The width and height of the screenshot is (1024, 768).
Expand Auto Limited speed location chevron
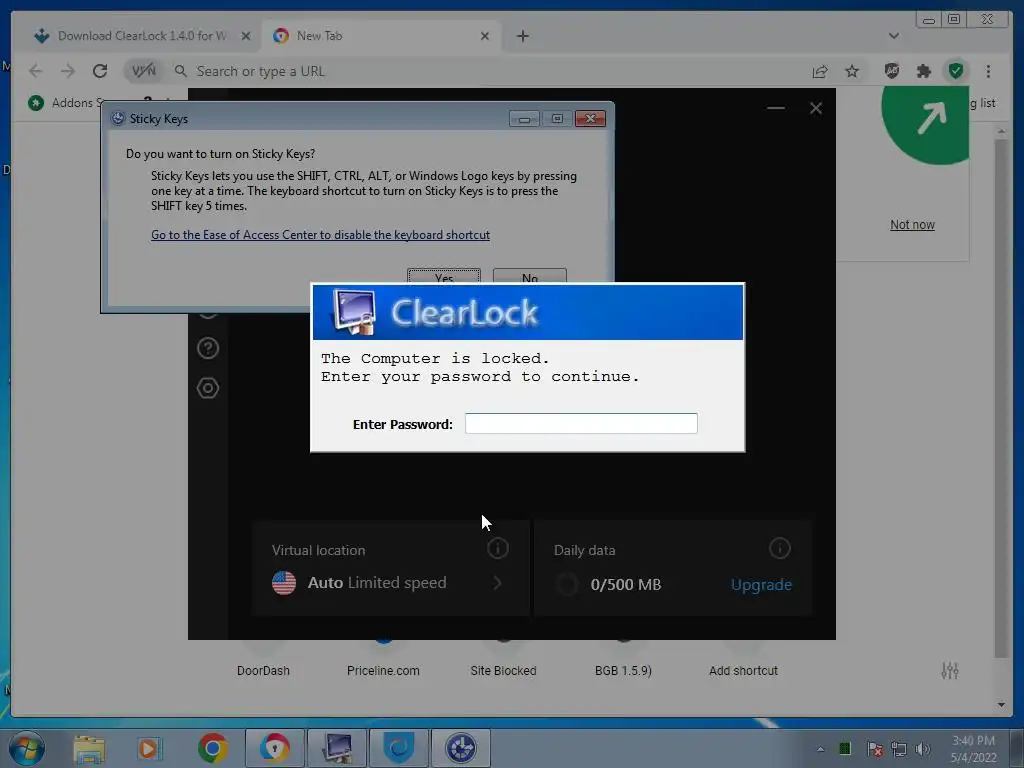[x=498, y=583]
